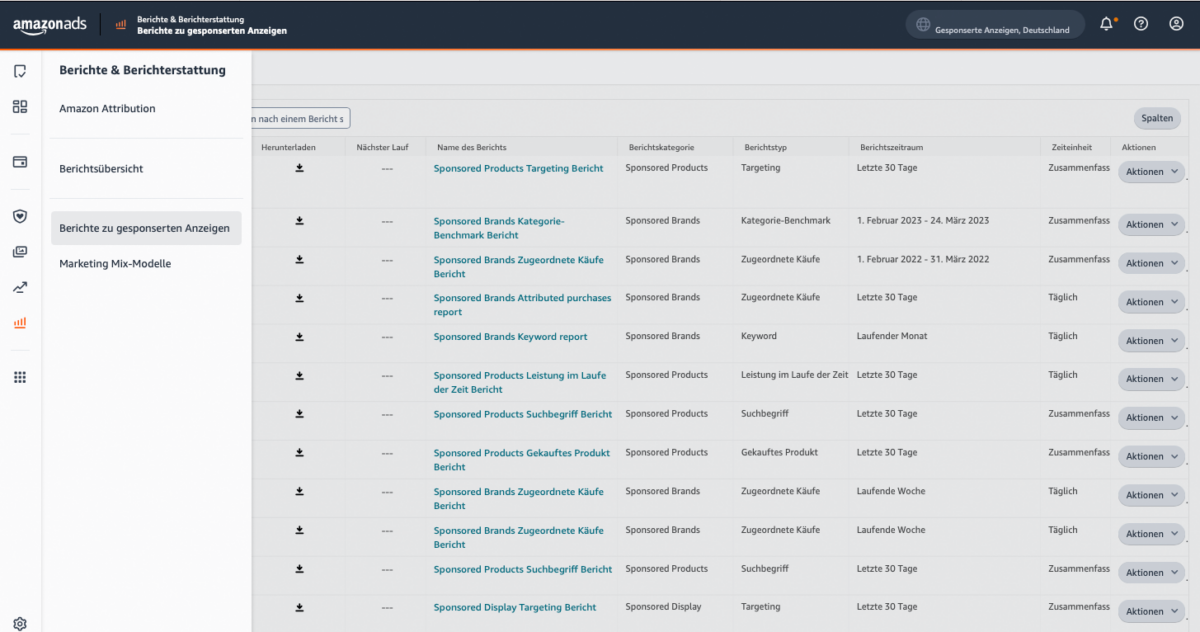This screenshot has height=632, width=1200.
Task: Click the 'Sponsored Display' category cell
Action: point(664,607)
